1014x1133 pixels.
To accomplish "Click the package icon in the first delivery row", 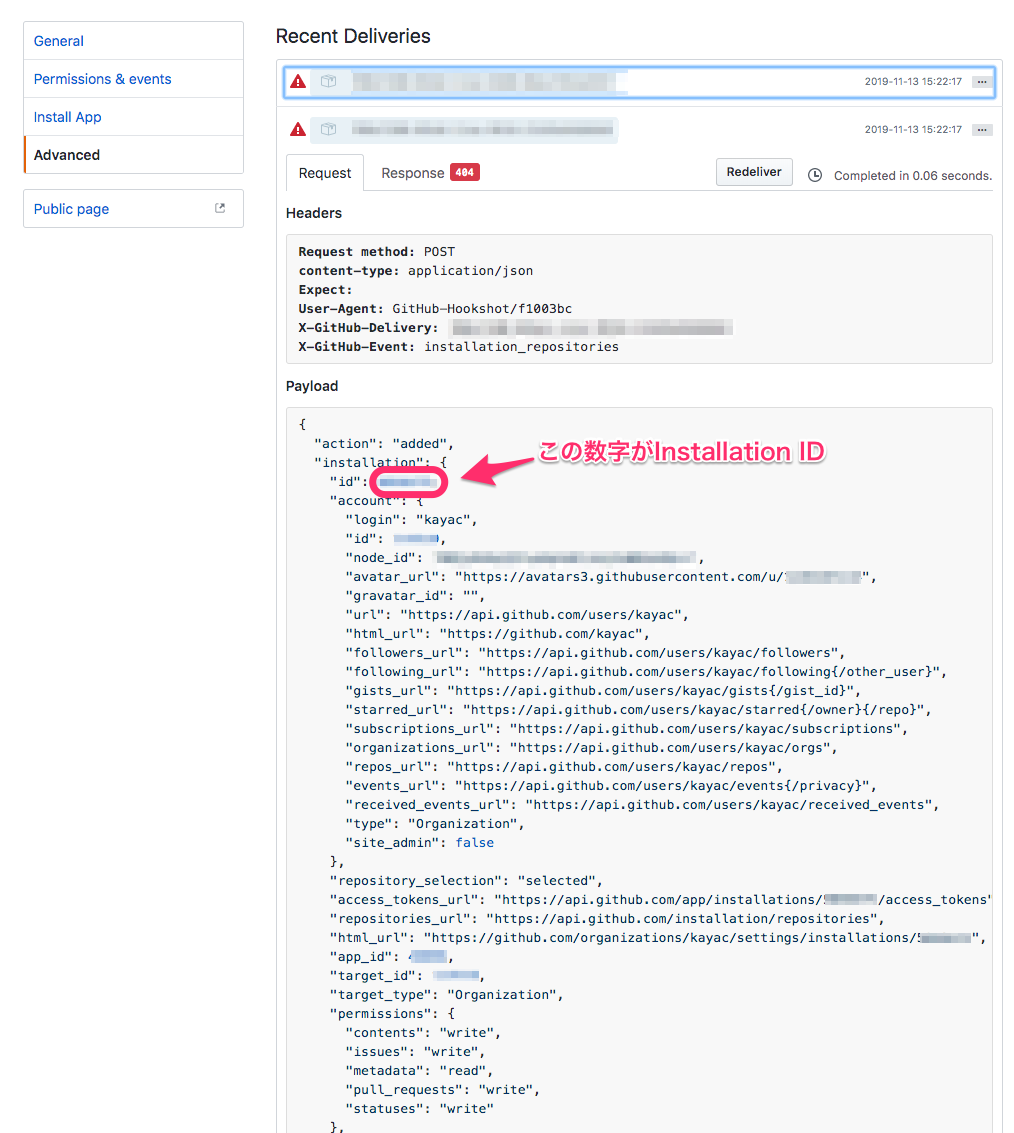I will tap(329, 82).
